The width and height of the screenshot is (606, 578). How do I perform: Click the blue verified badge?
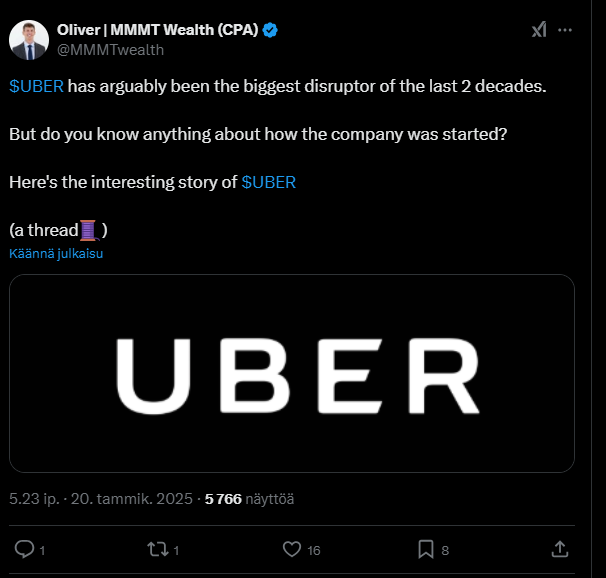point(270,30)
